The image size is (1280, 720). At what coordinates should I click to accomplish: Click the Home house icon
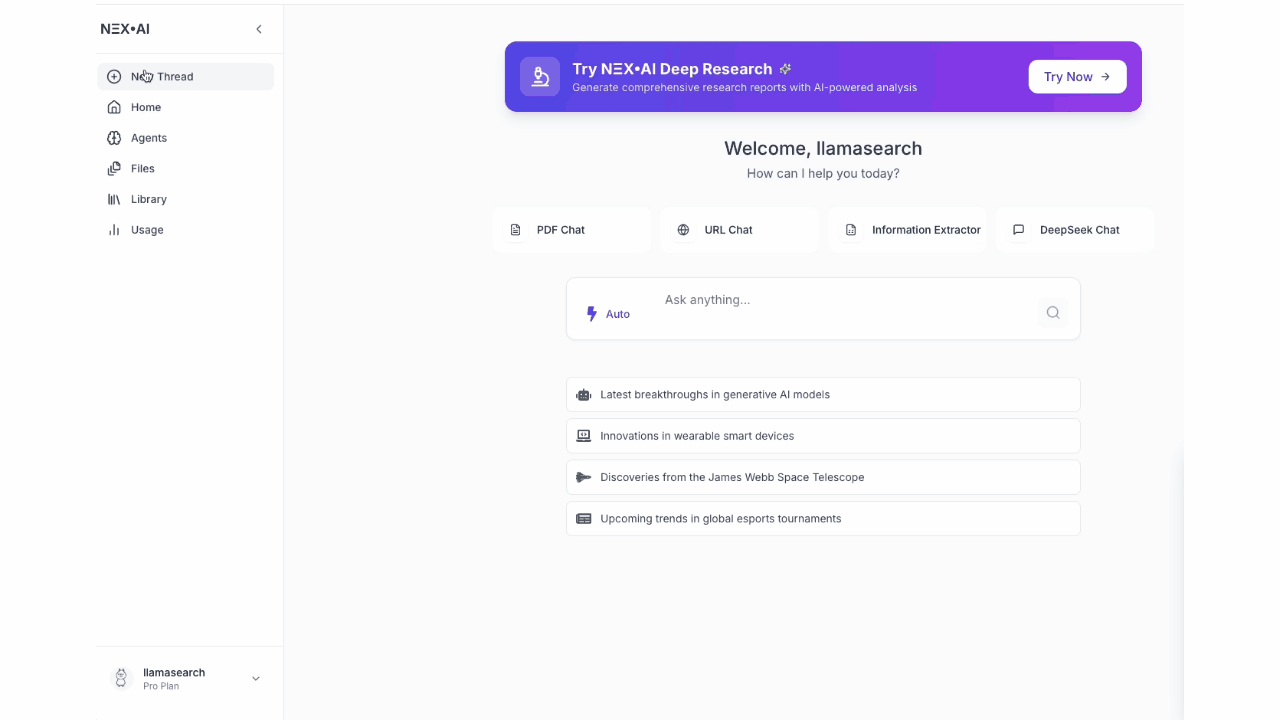tap(114, 107)
